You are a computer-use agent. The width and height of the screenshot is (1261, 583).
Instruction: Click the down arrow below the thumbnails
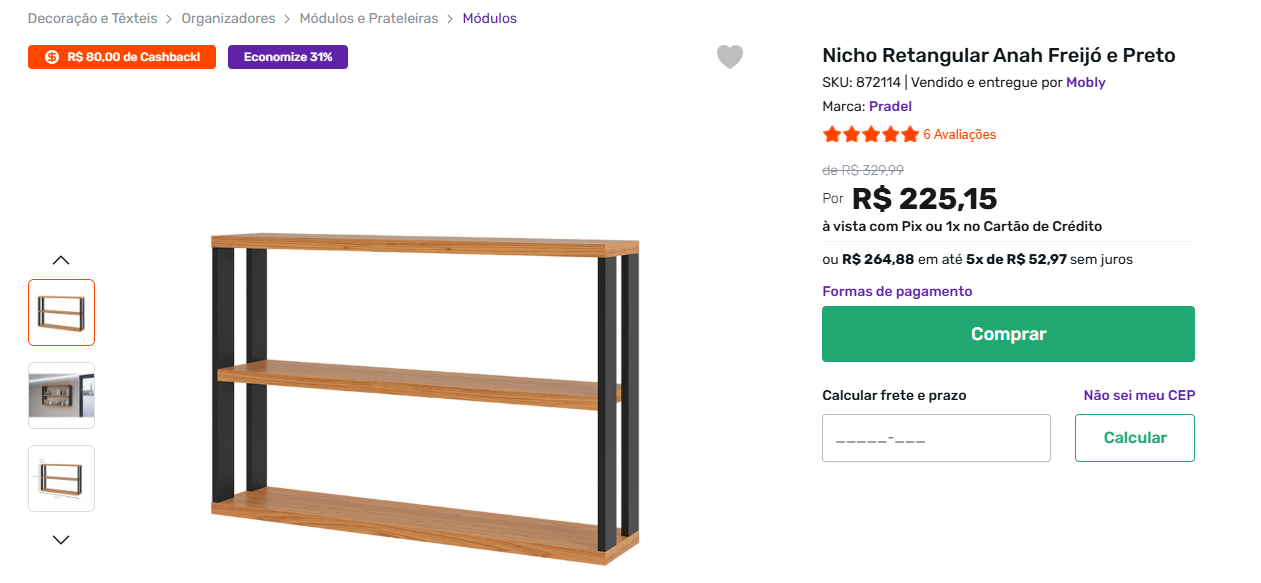(x=60, y=539)
